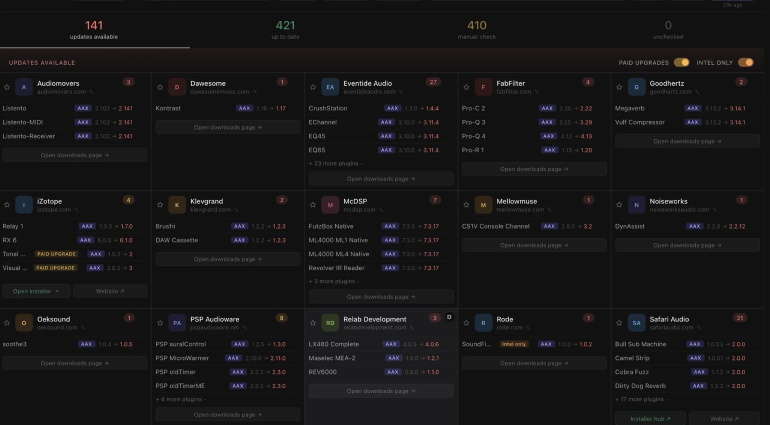Edit the audiomovers.com URL with the pencil icon

click(x=91, y=92)
